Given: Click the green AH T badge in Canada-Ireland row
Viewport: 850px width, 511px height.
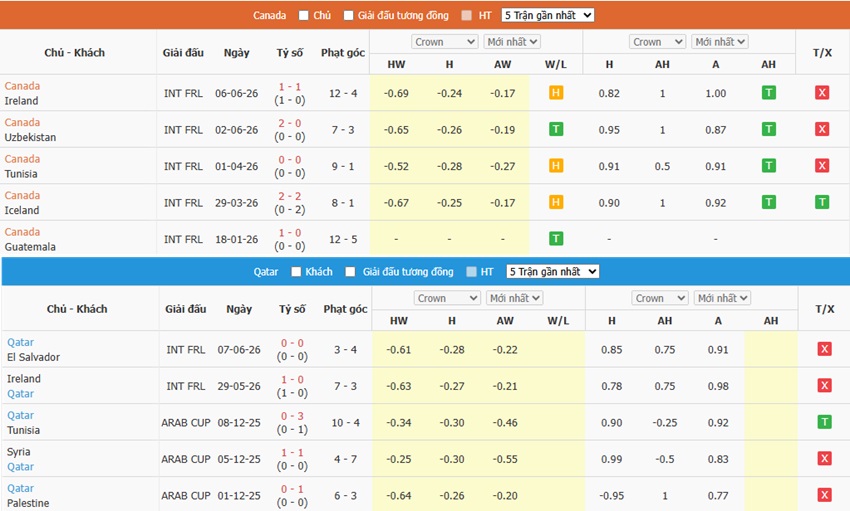Looking at the screenshot, I should [x=768, y=93].
